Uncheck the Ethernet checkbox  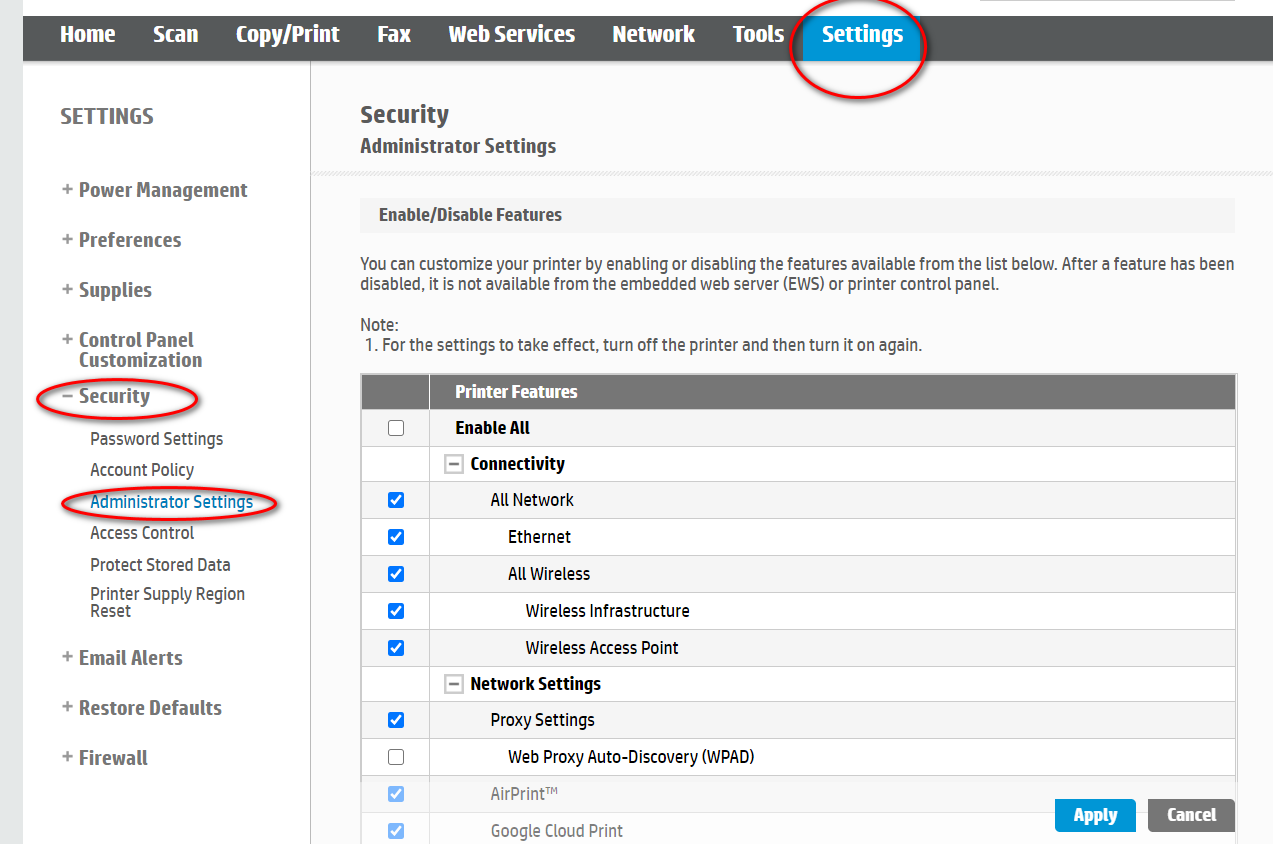tap(396, 537)
